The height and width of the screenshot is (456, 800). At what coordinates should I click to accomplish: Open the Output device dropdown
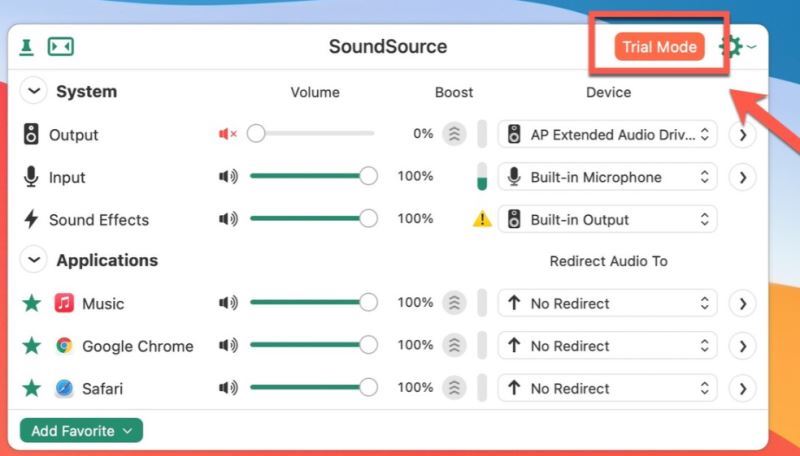608,134
